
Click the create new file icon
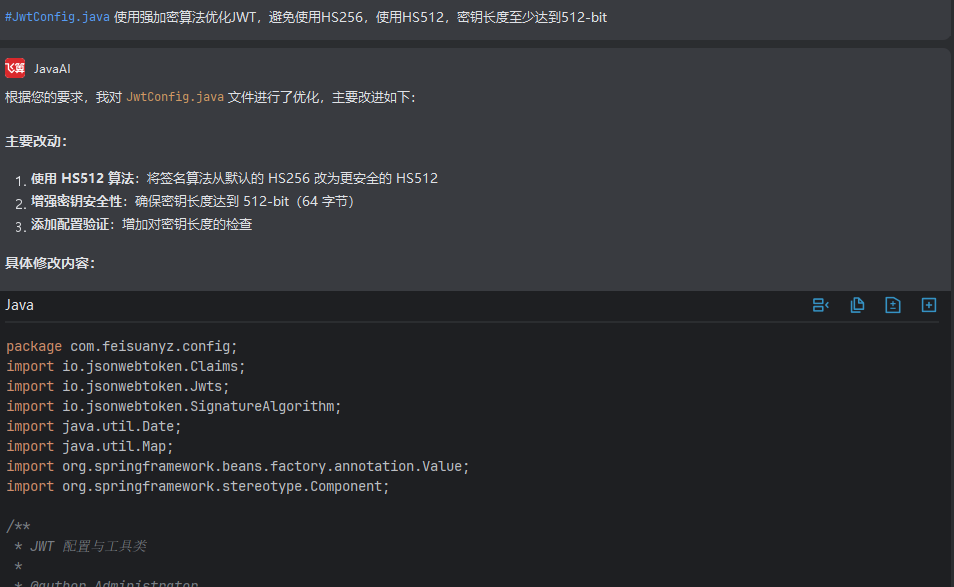[x=929, y=305]
